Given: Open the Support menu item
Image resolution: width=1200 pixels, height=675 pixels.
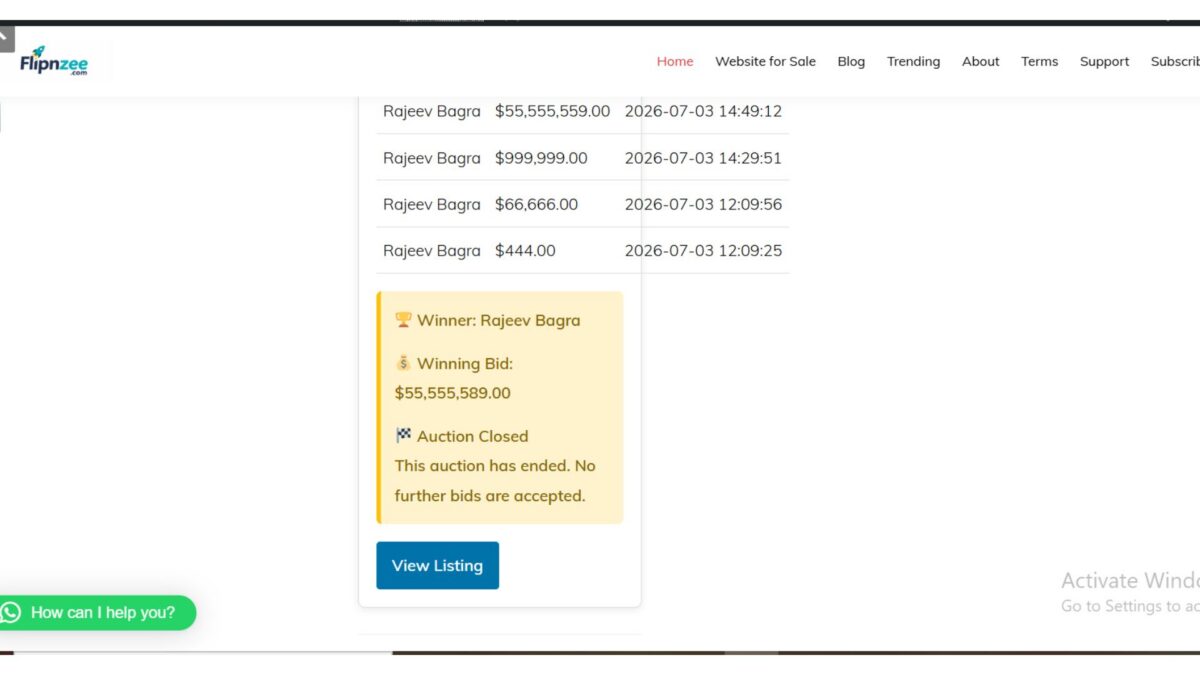Looking at the screenshot, I should tap(1104, 61).
